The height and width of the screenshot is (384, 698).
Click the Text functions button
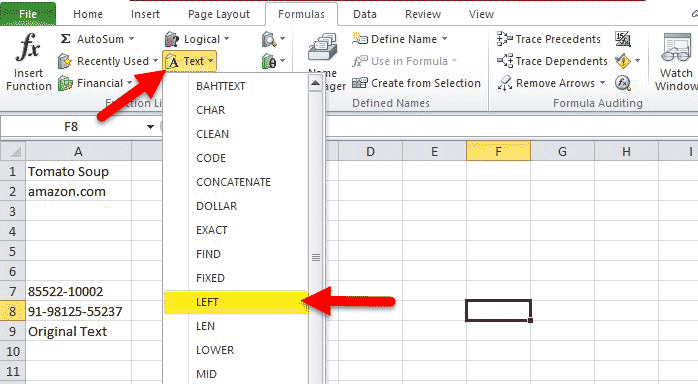tap(190, 61)
